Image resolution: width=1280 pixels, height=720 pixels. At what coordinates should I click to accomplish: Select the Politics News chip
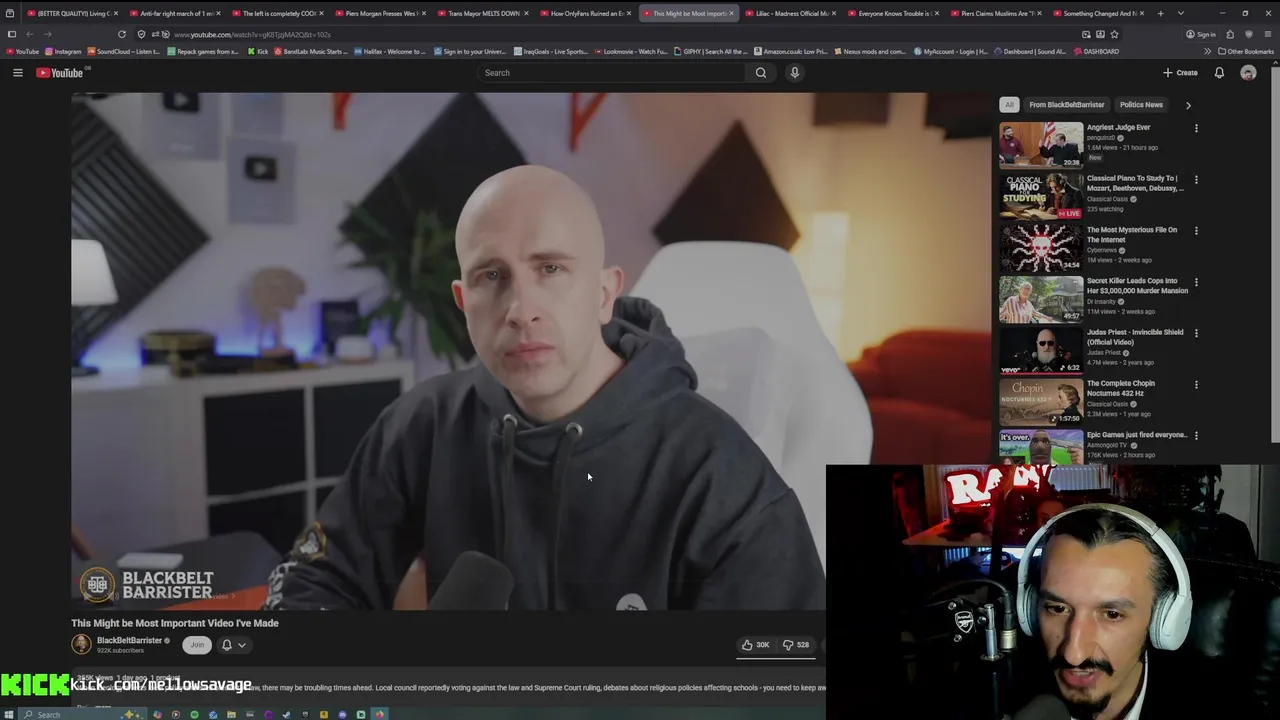click(1141, 105)
